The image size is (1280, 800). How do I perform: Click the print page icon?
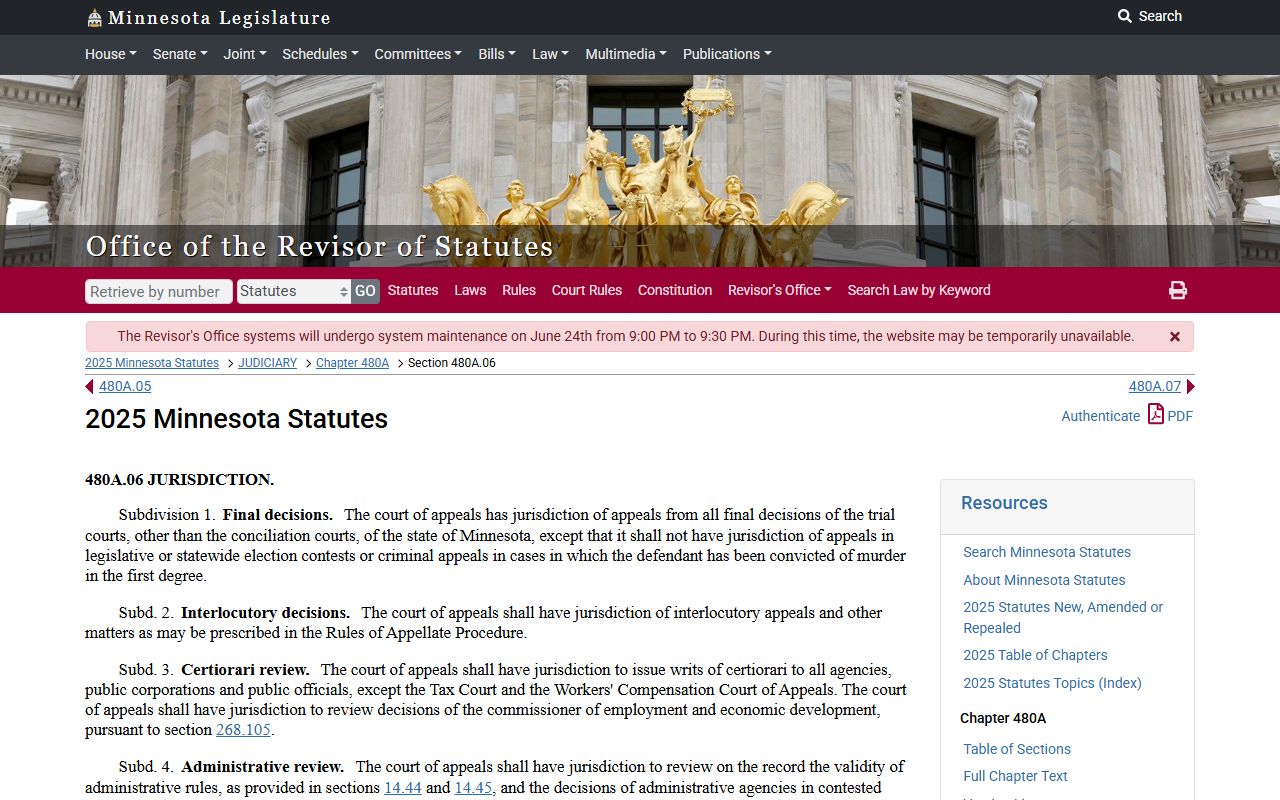click(1178, 290)
